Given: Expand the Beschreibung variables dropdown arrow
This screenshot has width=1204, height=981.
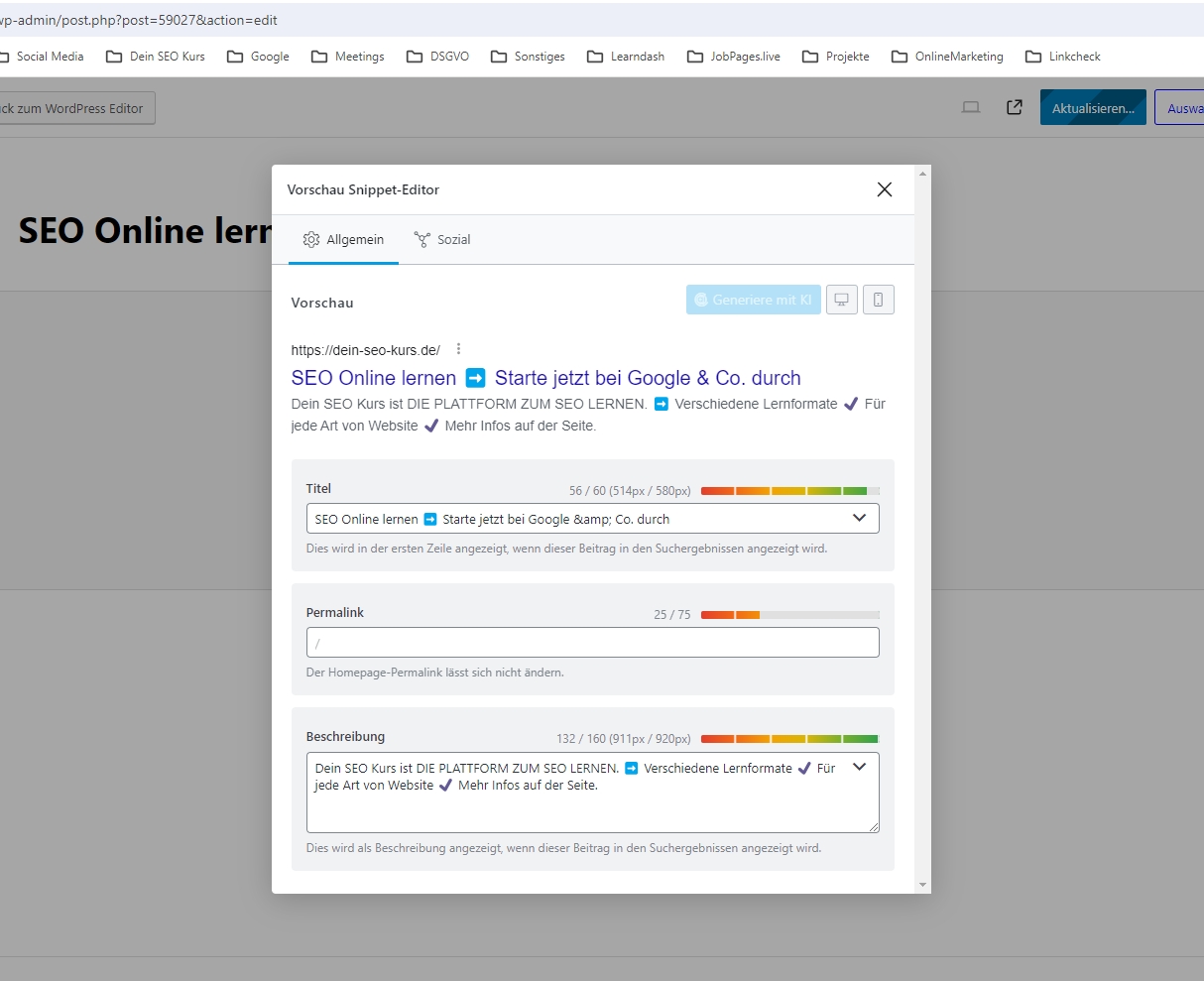Looking at the screenshot, I should tap(859, 767).
